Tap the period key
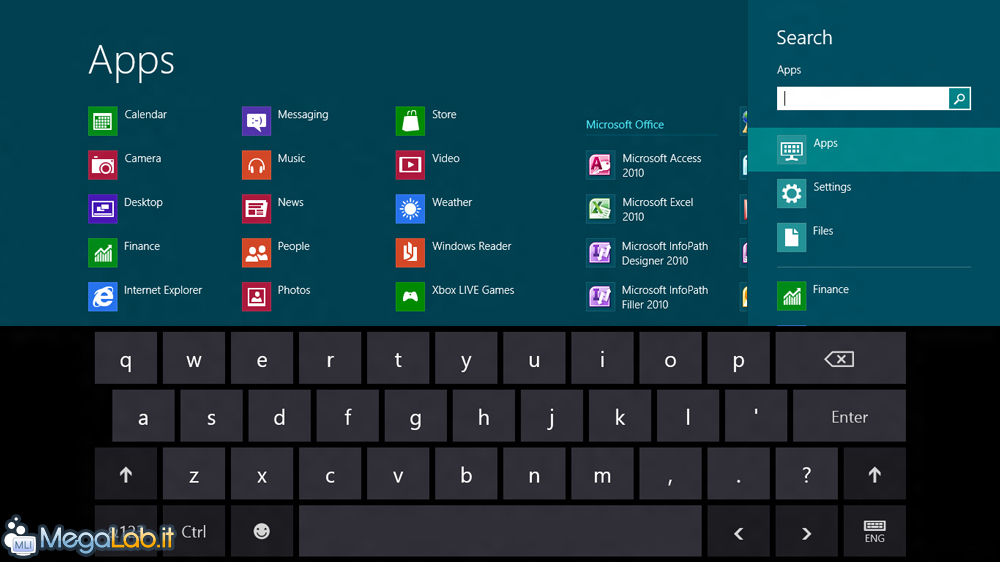 (739, 474)
